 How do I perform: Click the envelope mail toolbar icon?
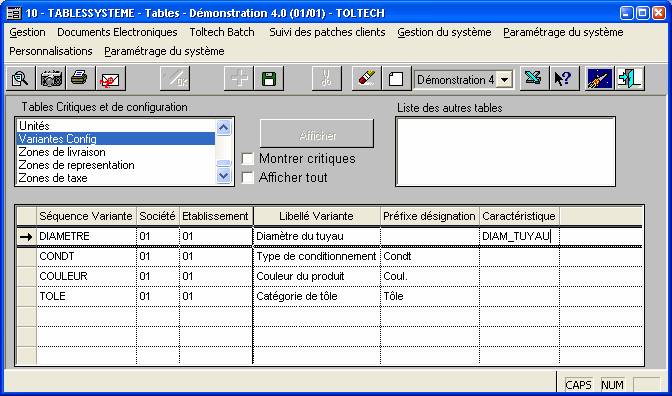[111, 78]
